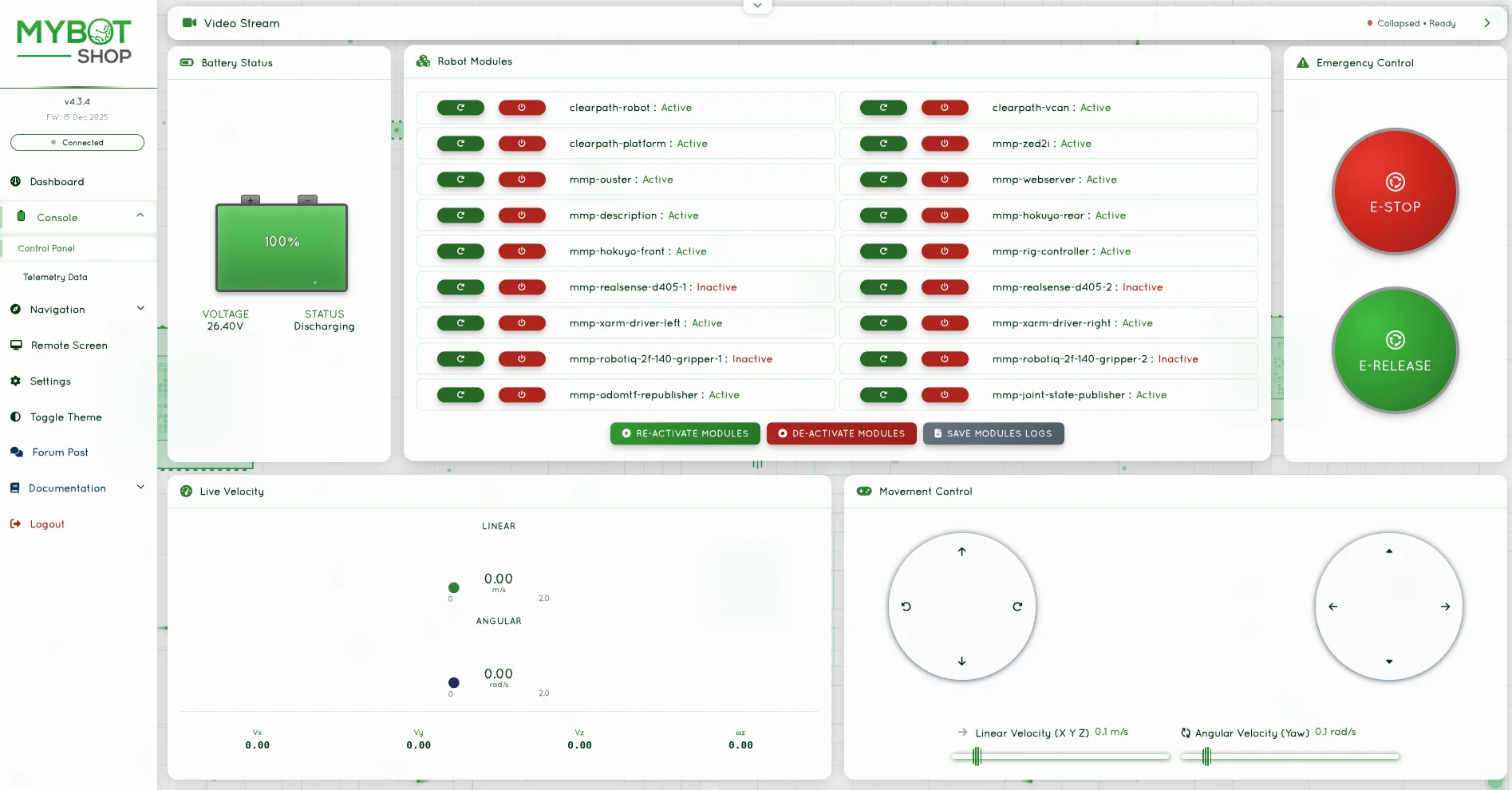
Task: Power off the mmp-ouster module
Action: pyautogui.click(x=522, y=180)
